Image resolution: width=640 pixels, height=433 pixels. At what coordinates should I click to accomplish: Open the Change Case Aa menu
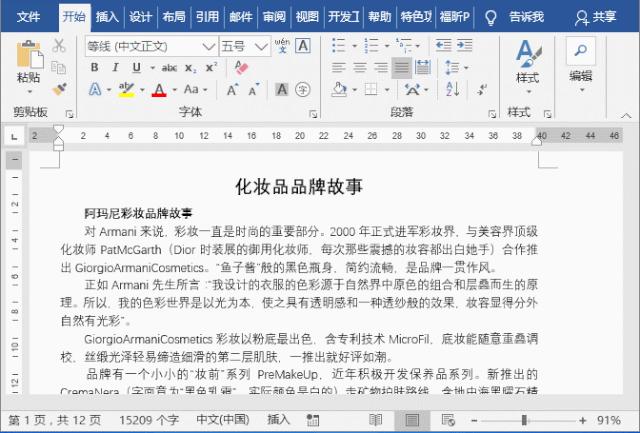click(196, 89)
